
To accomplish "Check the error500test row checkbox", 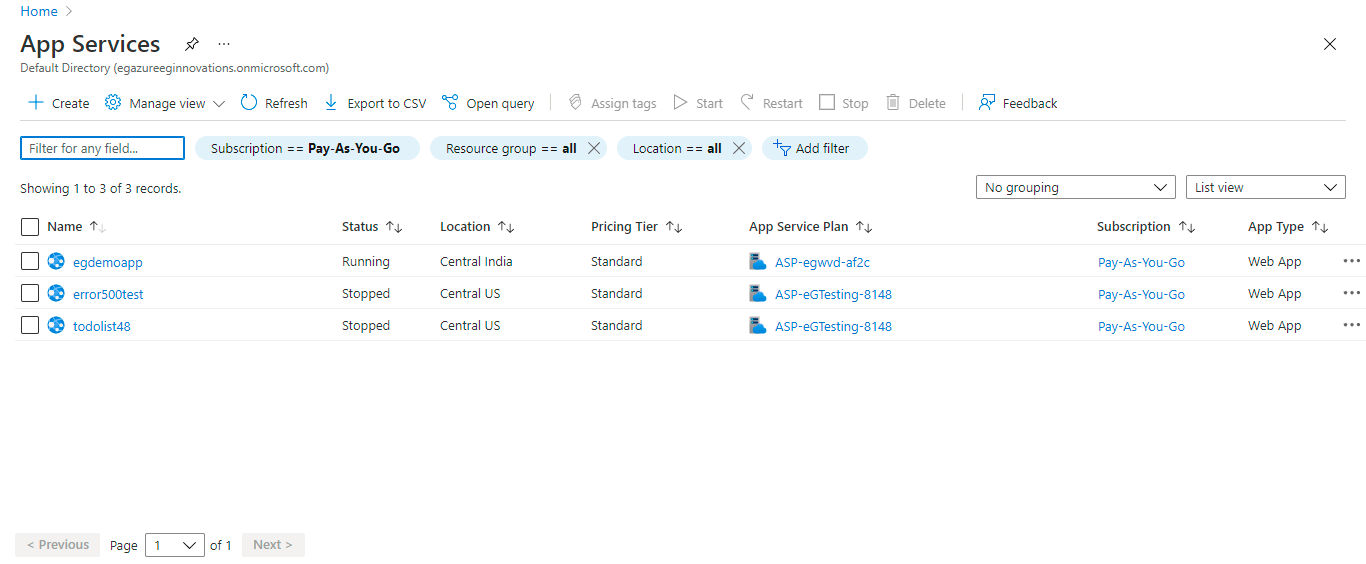I will pyautogui.click(x=30, y=293).
